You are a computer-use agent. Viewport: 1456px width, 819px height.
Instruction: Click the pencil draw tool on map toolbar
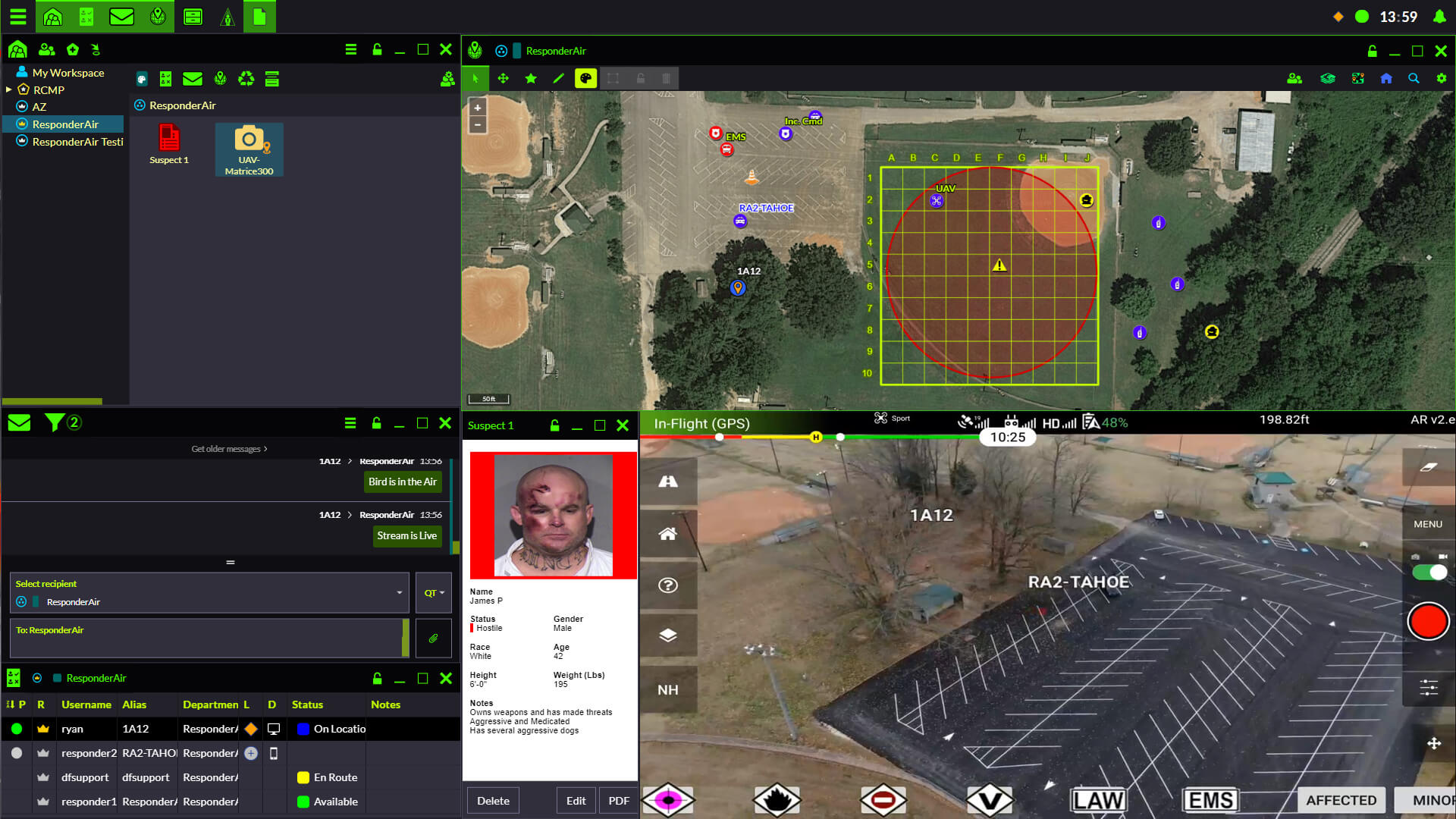tap(558, 78)
